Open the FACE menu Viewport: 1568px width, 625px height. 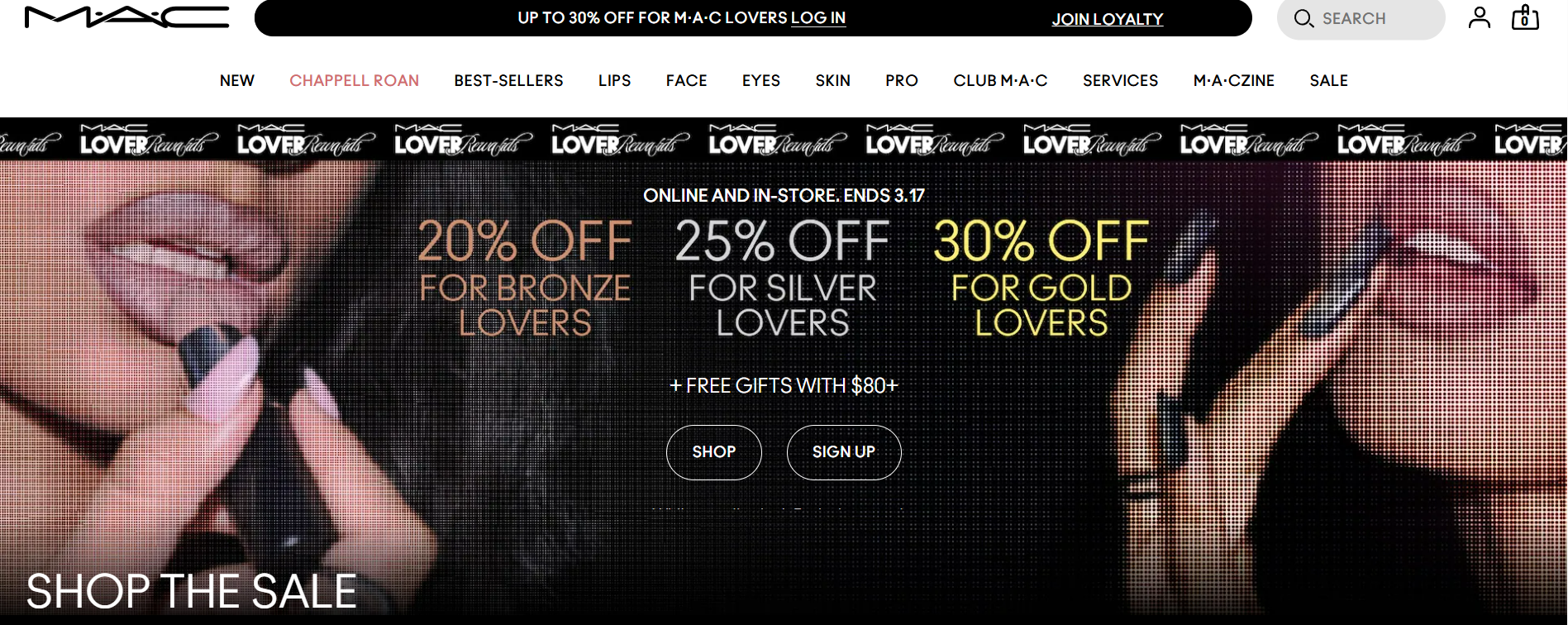(x=686, y=80)
